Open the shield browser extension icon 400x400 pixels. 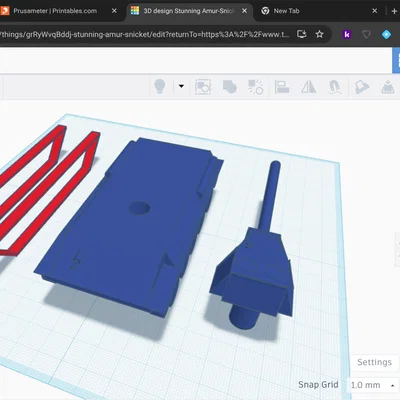tap(366, 34)
